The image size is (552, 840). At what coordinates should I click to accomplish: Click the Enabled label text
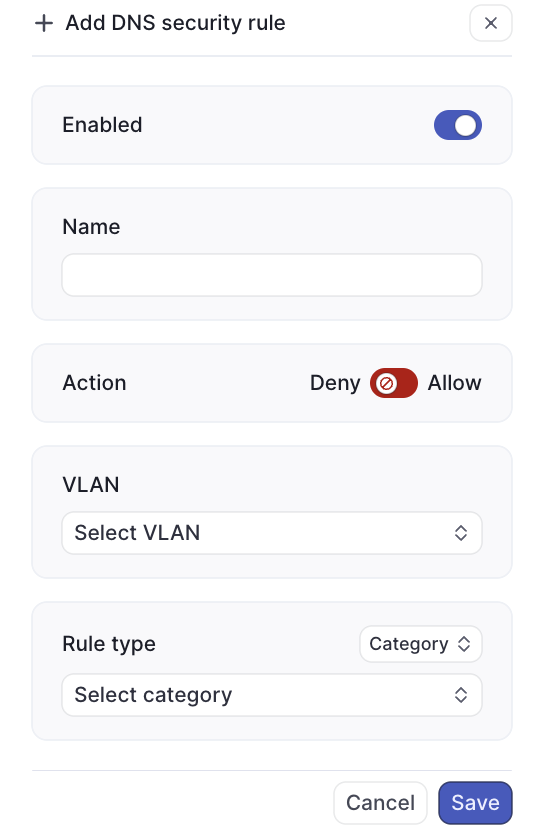click(x=102, y=125)
